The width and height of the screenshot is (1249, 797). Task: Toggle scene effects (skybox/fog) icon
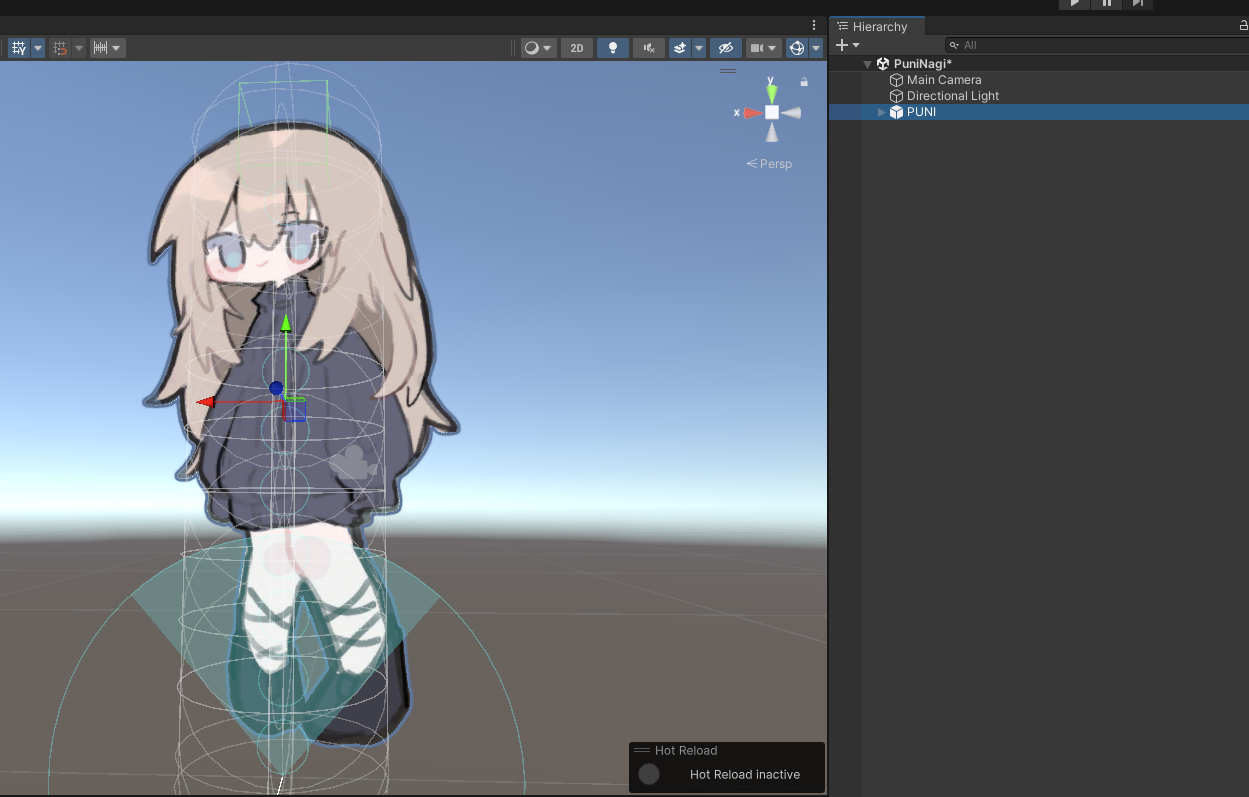680,48
